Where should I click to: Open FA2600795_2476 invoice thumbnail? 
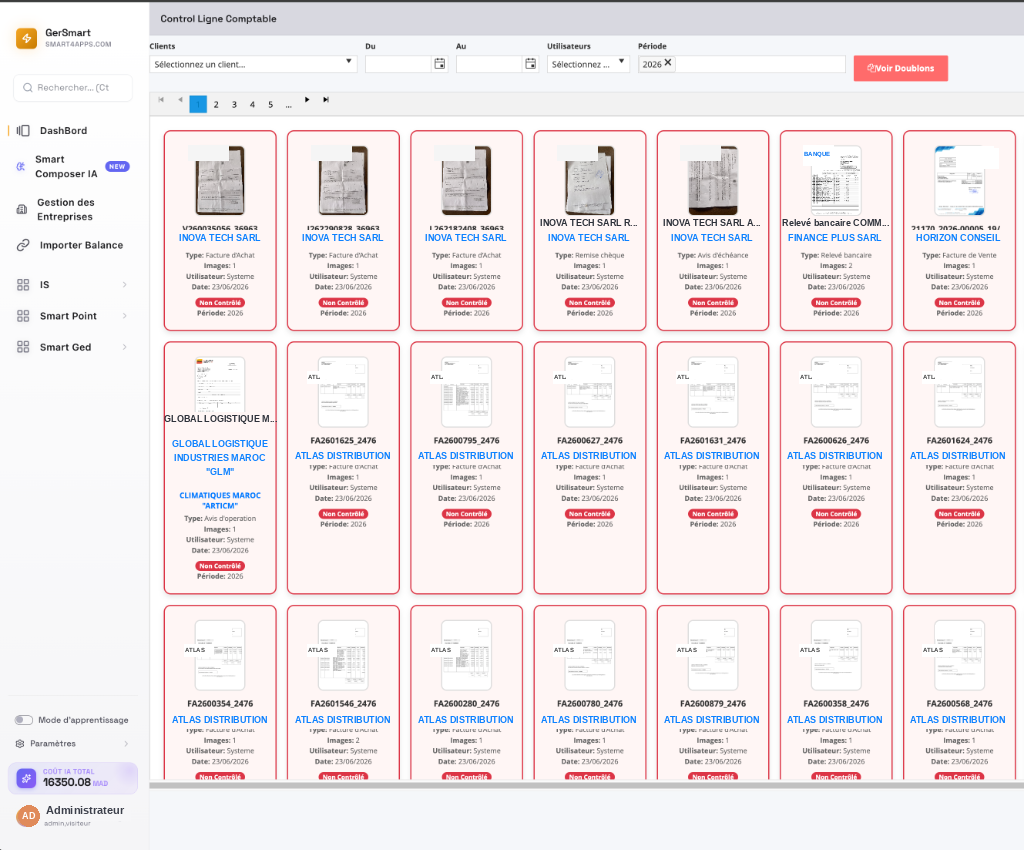point(466,392)
